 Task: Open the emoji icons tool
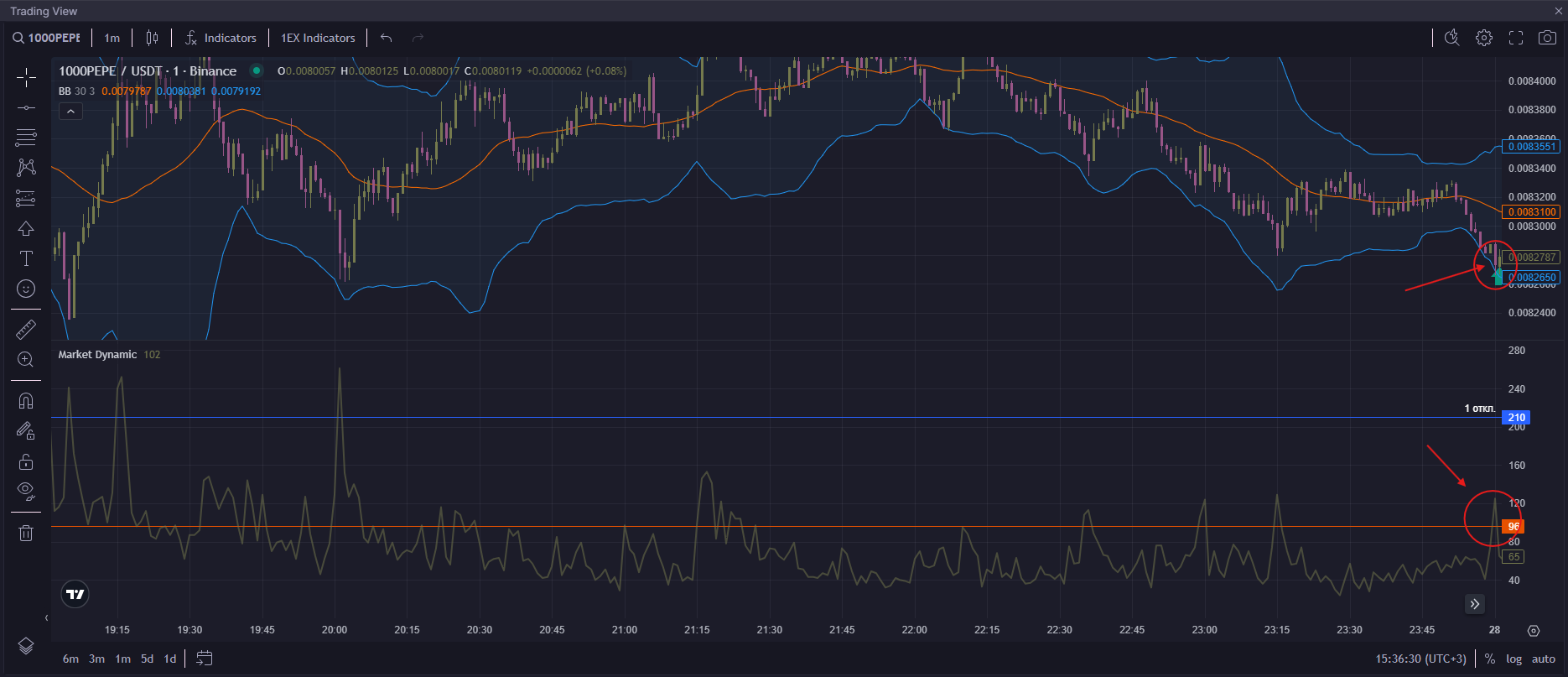(x=26, y=289)
